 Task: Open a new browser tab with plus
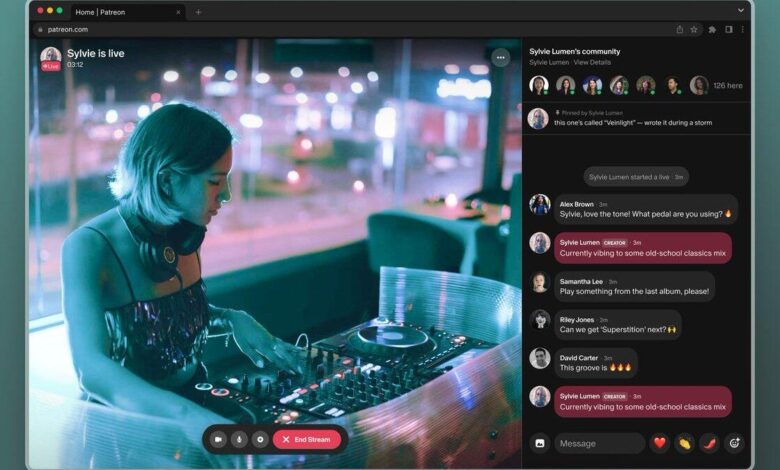(x=198, y=12)
